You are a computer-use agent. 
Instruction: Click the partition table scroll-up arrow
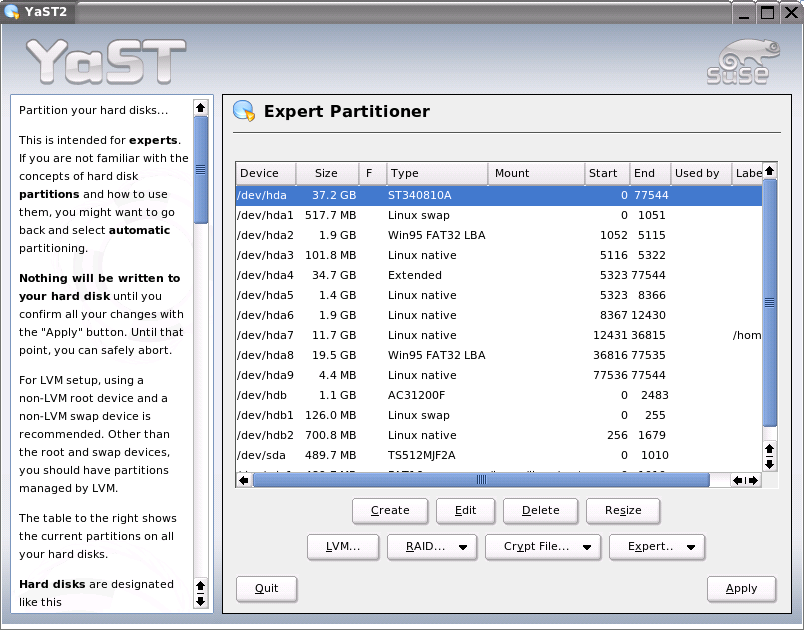click(x=769, y=172)
